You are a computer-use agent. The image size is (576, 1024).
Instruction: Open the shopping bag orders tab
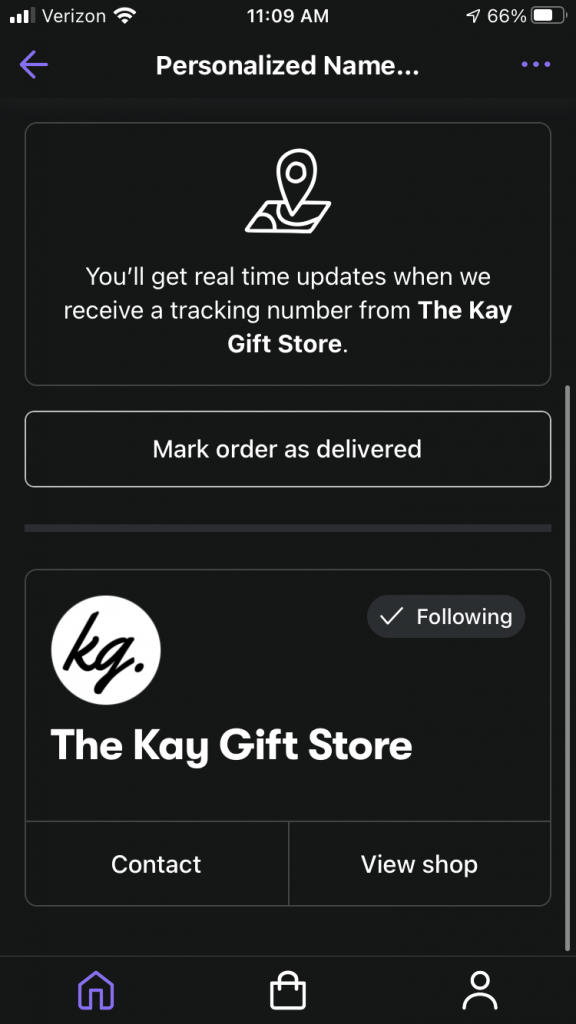click(288, 990)
